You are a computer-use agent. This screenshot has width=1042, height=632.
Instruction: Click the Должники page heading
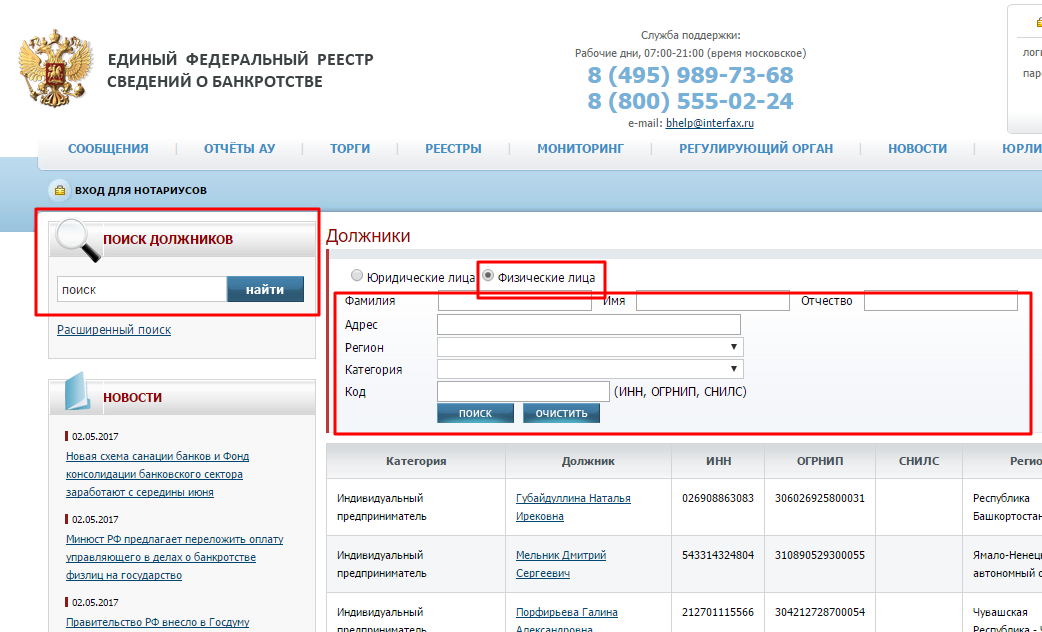coord(368,236)
